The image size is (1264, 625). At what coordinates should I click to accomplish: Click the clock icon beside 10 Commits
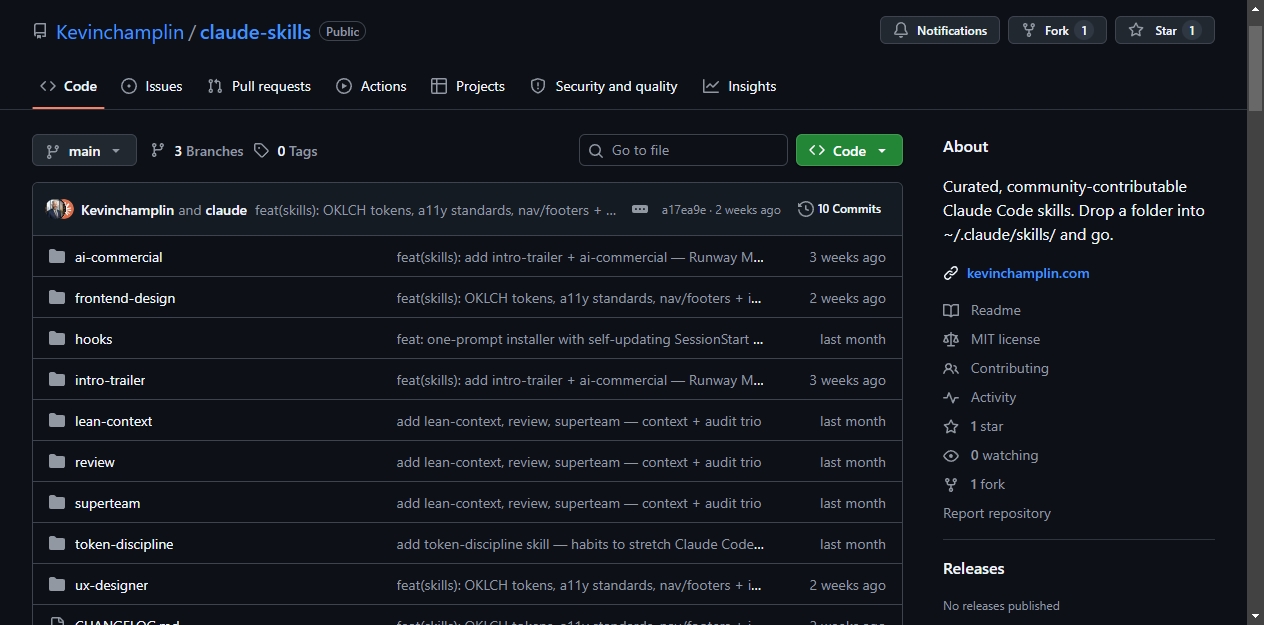click(805, 209)
